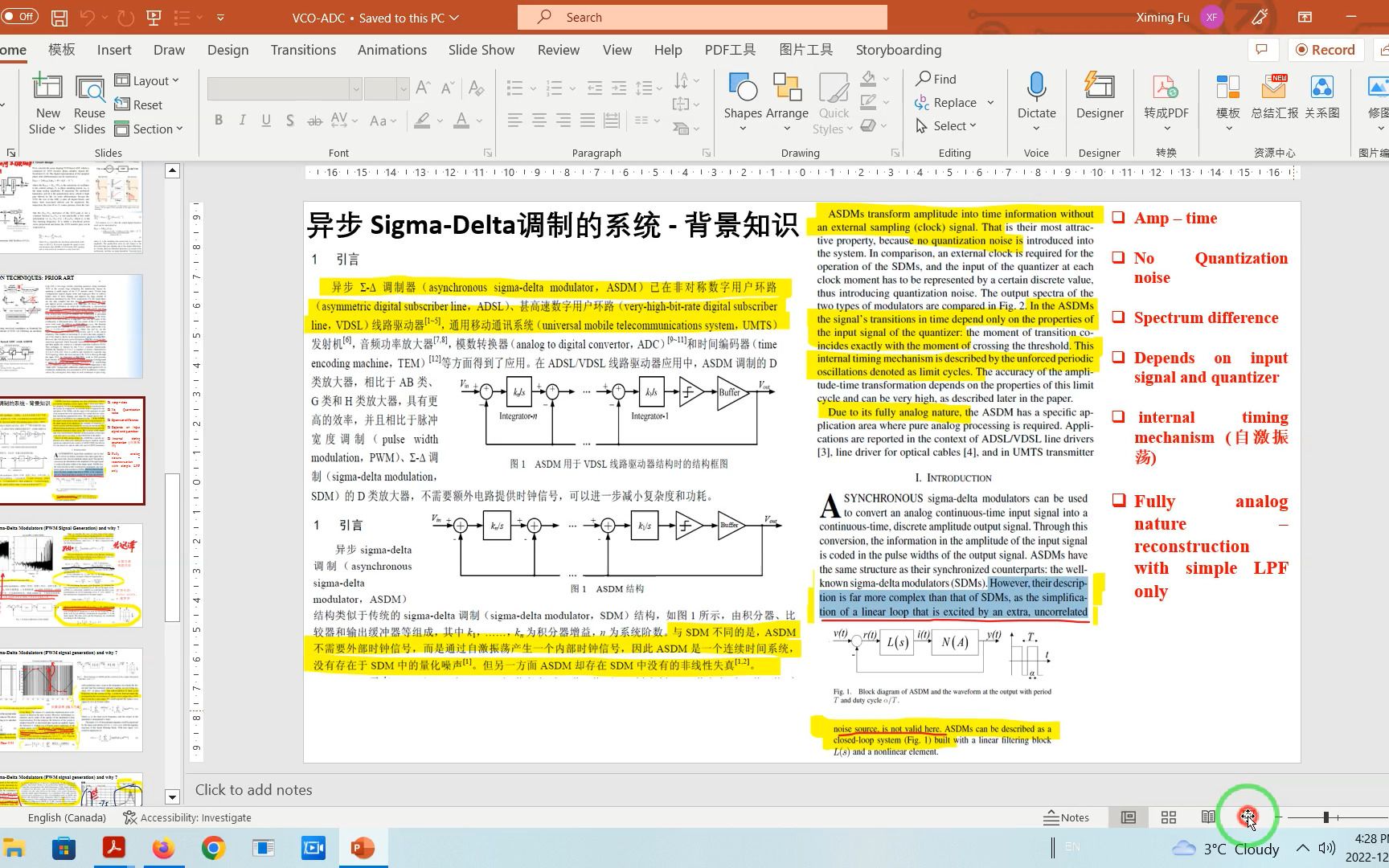This screenshot has width=1389, height=868.
Task: Increase list indent level
Action: tap(619, 88)
